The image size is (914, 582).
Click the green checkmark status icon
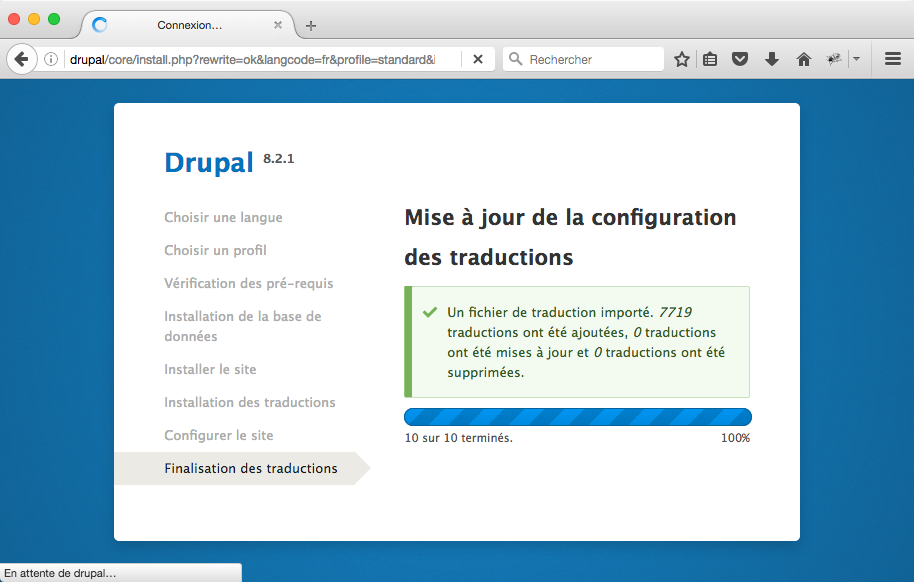point(430,312)
